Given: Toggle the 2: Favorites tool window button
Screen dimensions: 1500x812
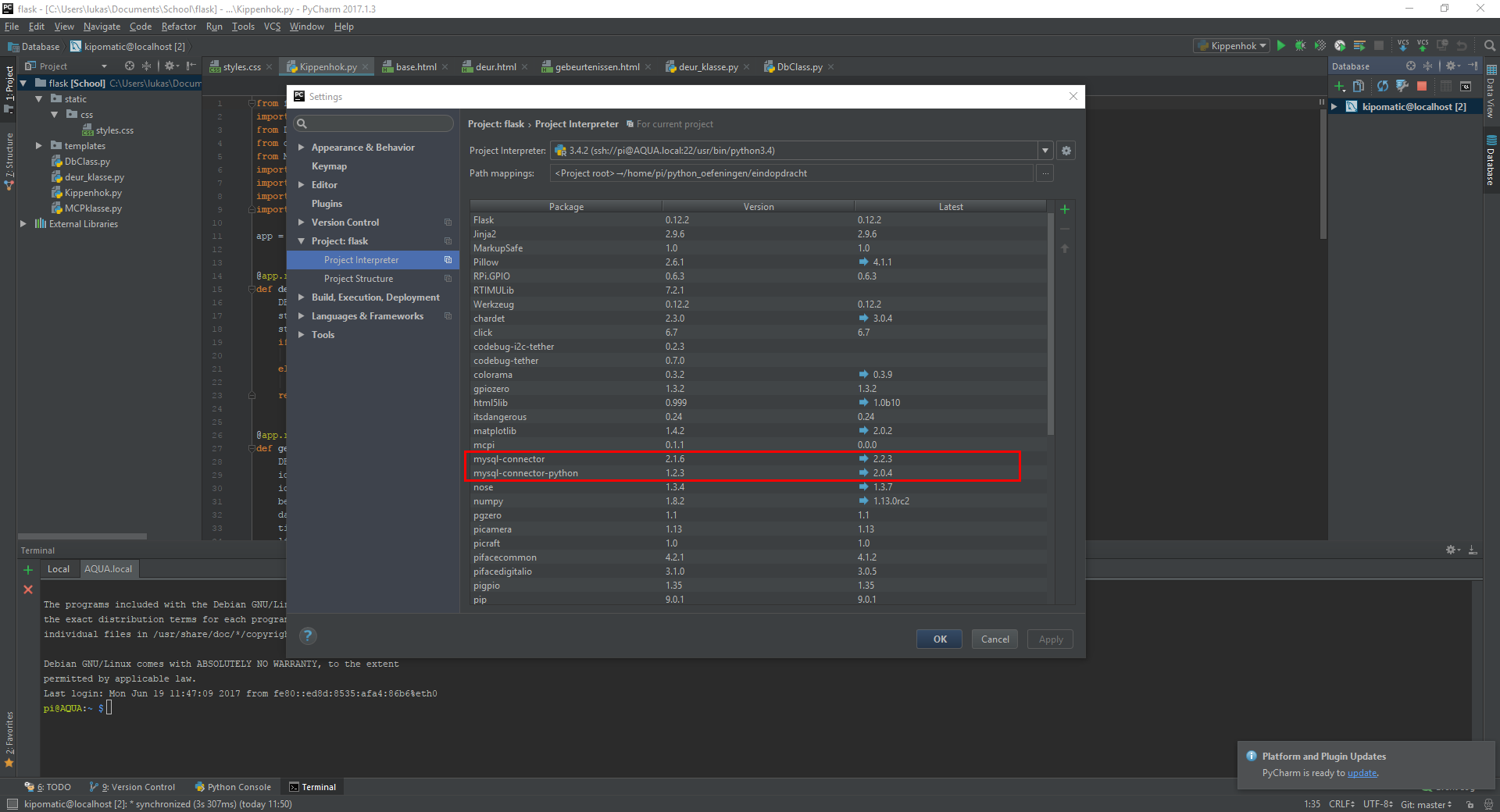Looking at the screenshot, I should point(9,739).
